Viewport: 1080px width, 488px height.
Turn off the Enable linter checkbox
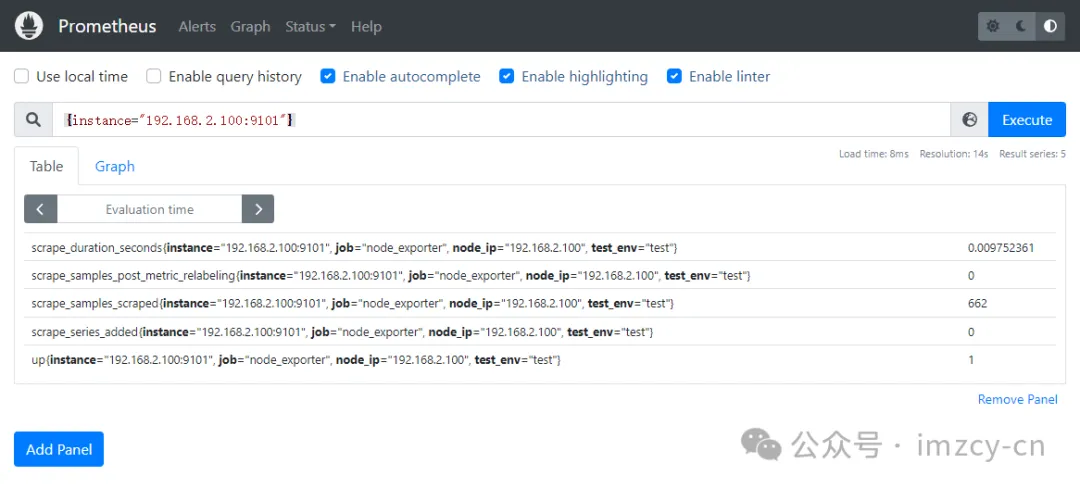coord(674,76)
